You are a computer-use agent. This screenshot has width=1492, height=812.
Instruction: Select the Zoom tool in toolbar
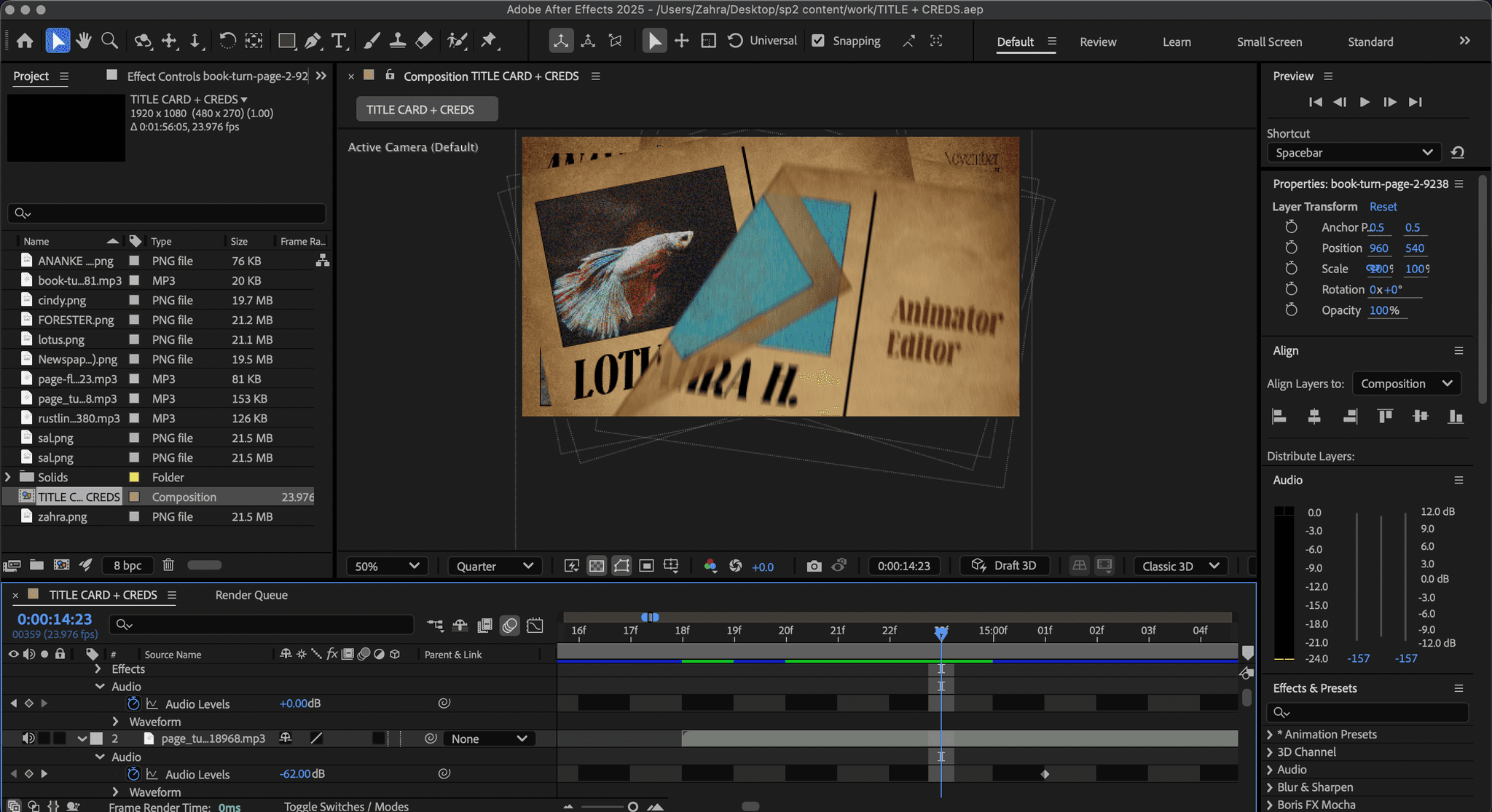pos(110,41)
